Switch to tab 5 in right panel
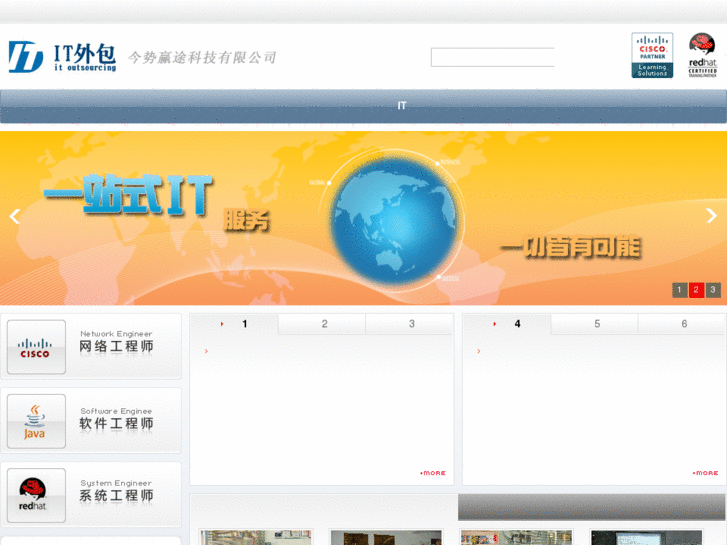The width and height of the screenshot is (727, 545). coord(595,324)
